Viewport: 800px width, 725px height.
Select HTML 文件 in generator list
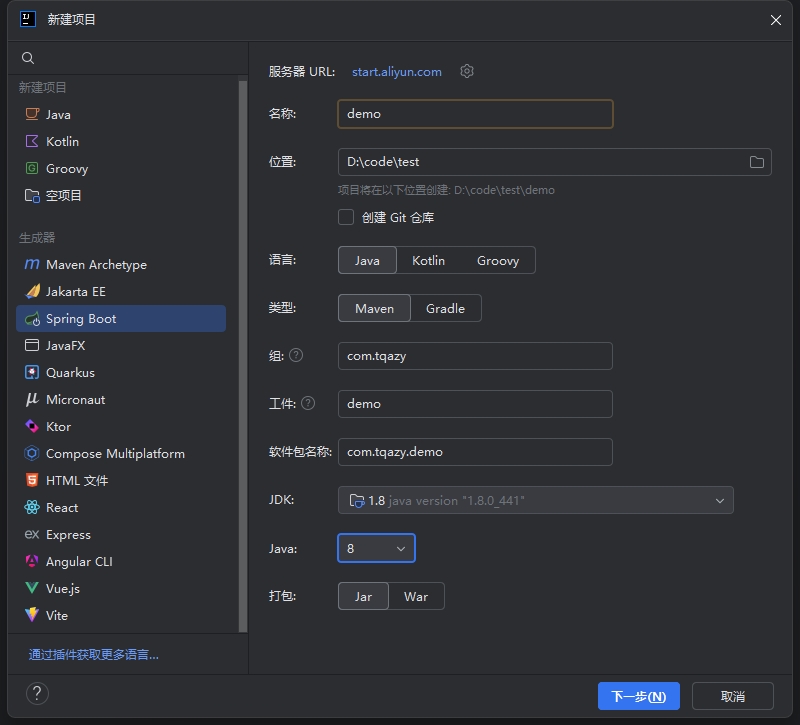point(121,481)
